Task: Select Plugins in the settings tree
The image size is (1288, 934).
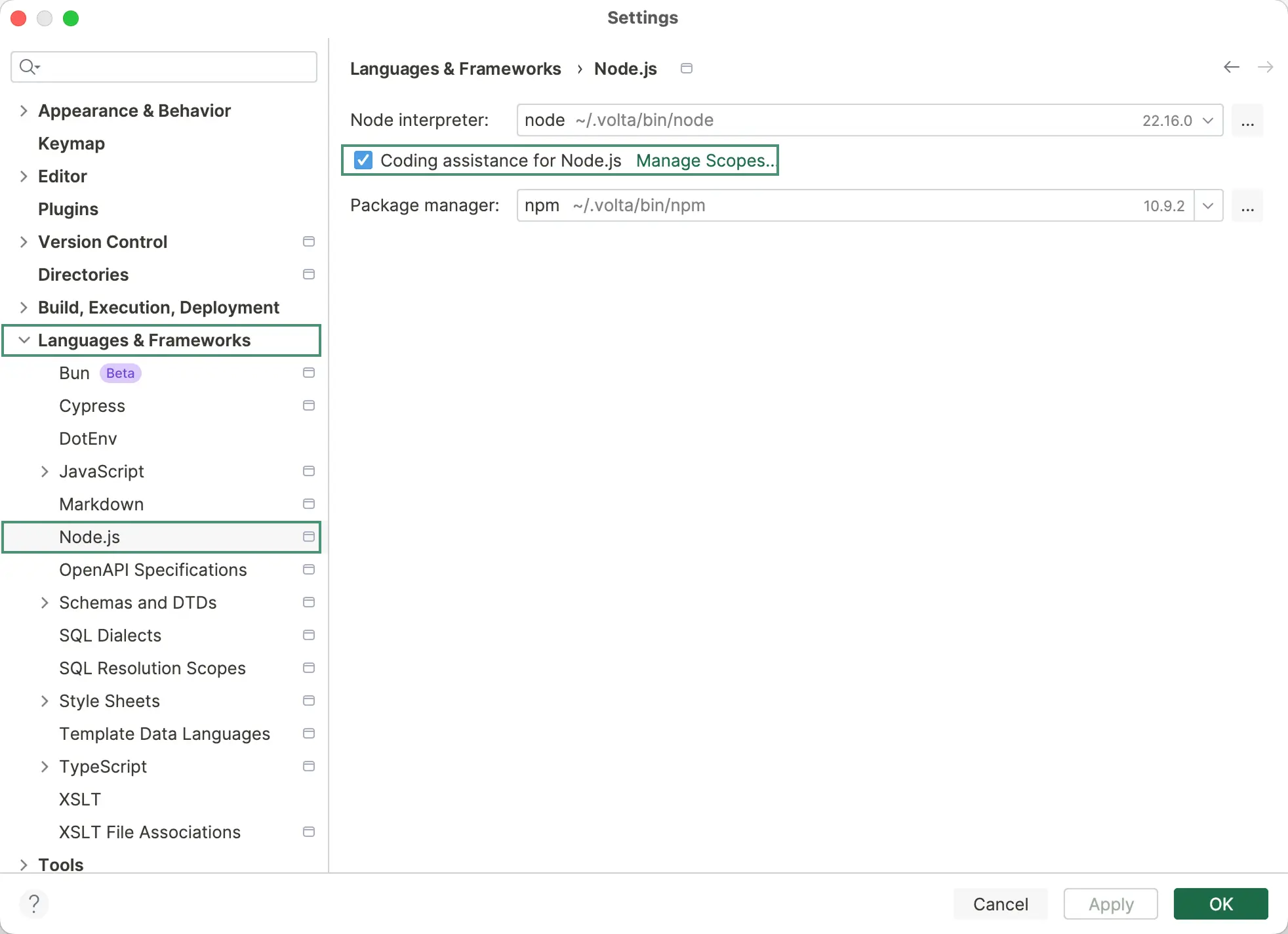Action: [x=68, y=209]
